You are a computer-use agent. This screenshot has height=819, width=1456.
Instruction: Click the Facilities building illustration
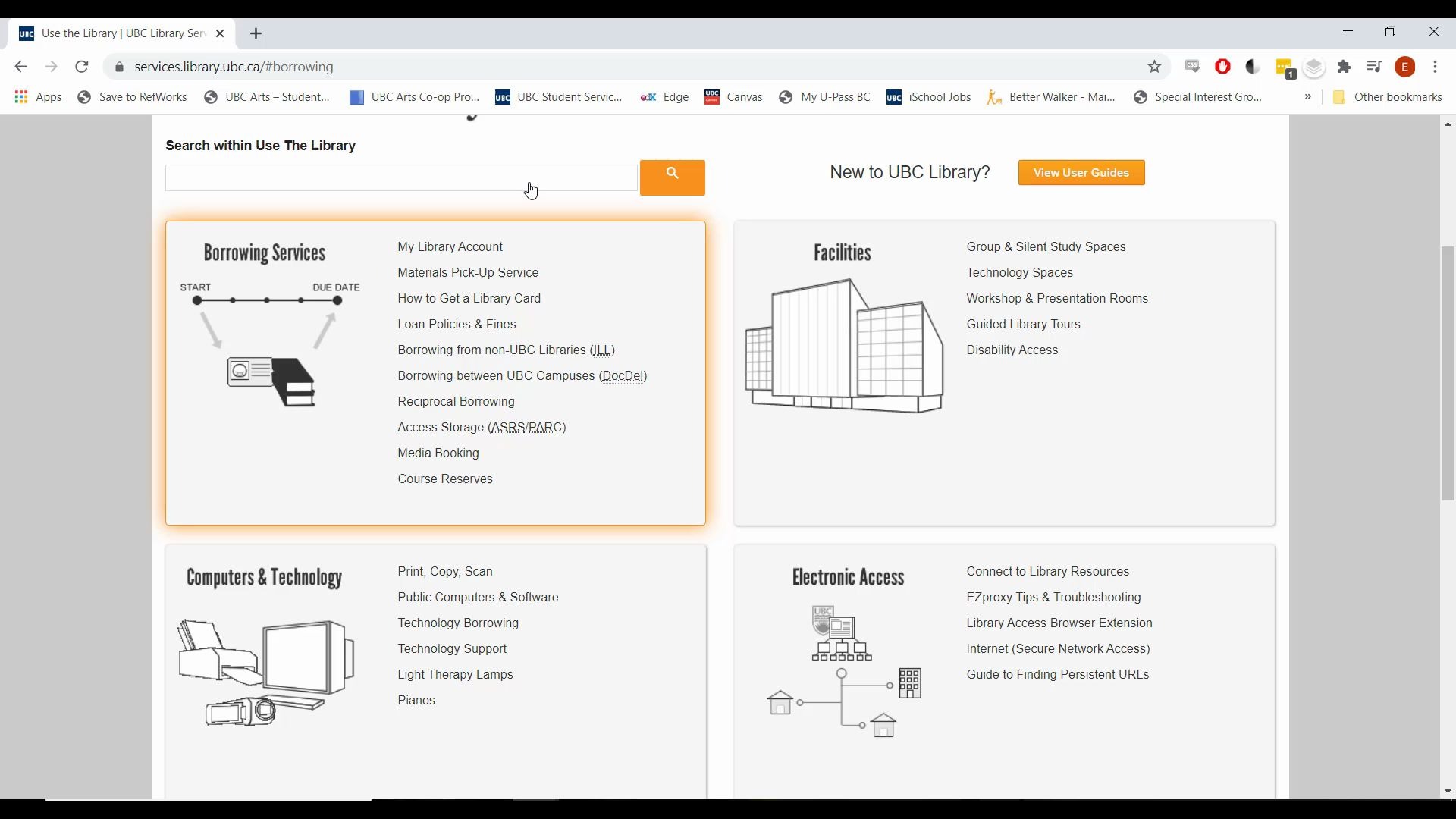844,345
